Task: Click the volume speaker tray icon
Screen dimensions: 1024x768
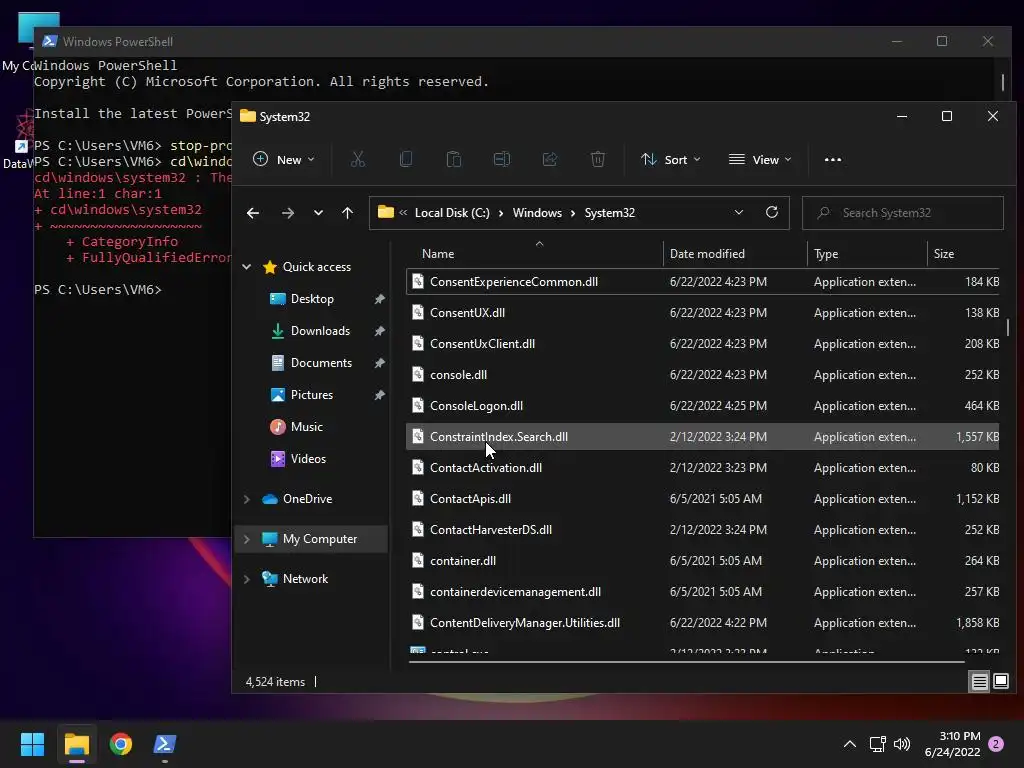Action: 902,744
